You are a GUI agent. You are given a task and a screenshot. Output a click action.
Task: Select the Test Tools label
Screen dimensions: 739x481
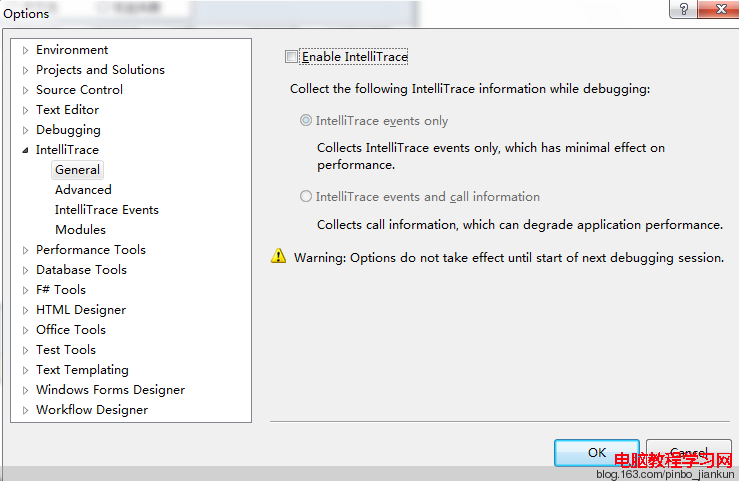66,350
